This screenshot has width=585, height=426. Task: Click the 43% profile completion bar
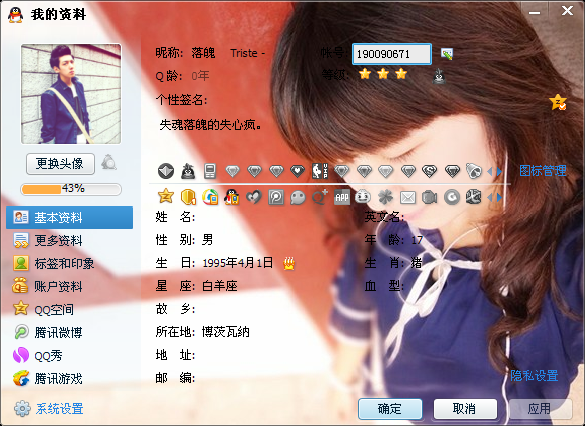coord(71,189)
